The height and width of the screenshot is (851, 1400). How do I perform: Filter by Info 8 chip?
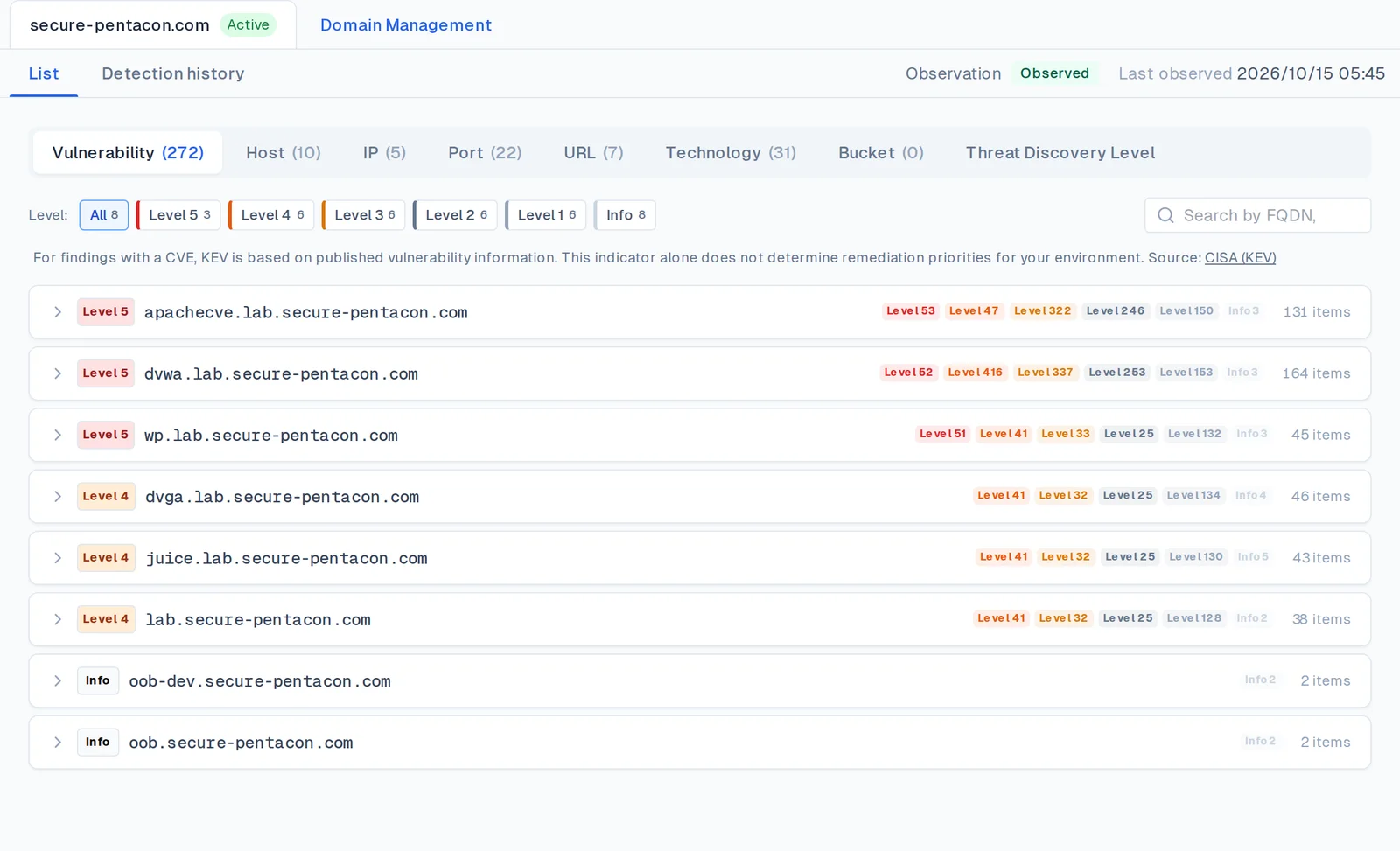(x=626, y=215)
